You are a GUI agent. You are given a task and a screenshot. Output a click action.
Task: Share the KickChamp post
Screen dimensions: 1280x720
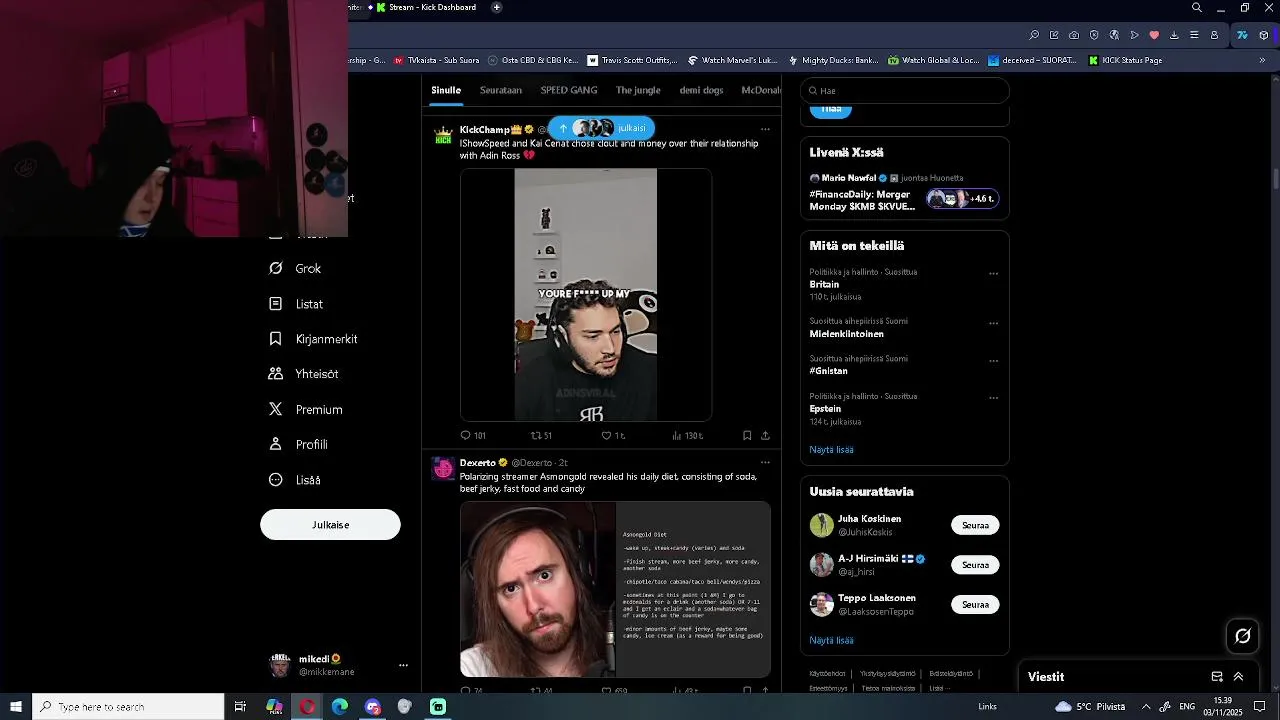765,436
